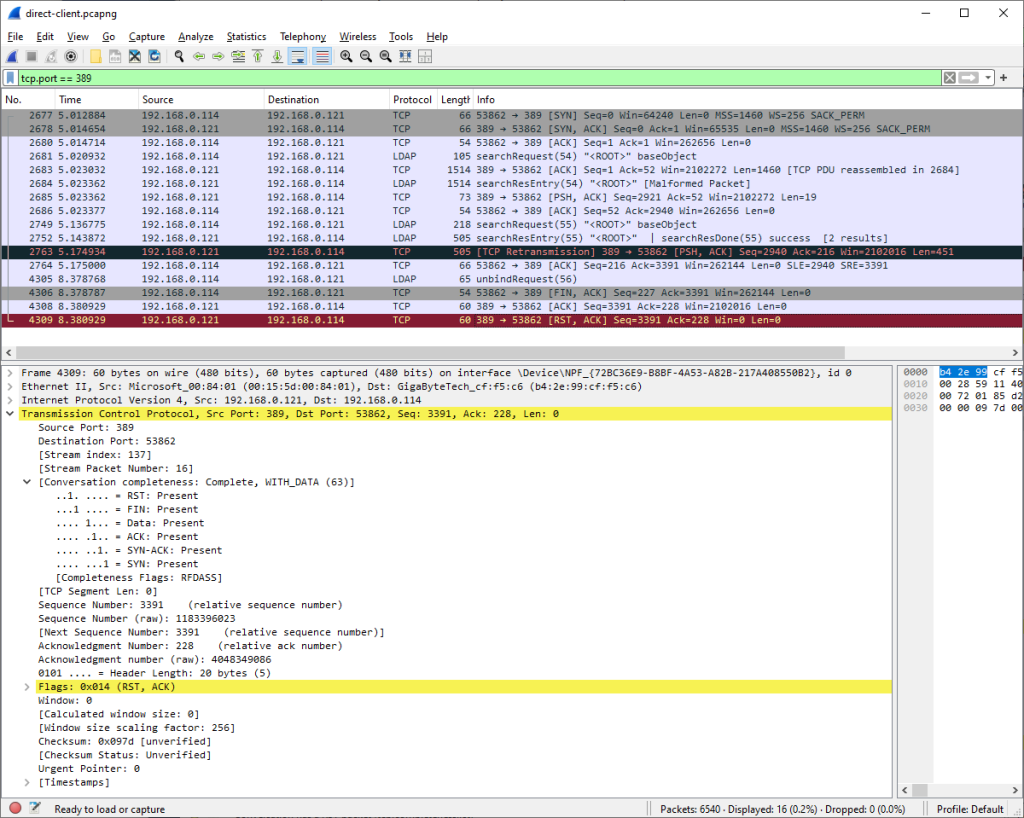Image resolution: width=1024 pixels, height=818 pixels.
Task: Open the Statistics menu
Action: coord(246,36)
